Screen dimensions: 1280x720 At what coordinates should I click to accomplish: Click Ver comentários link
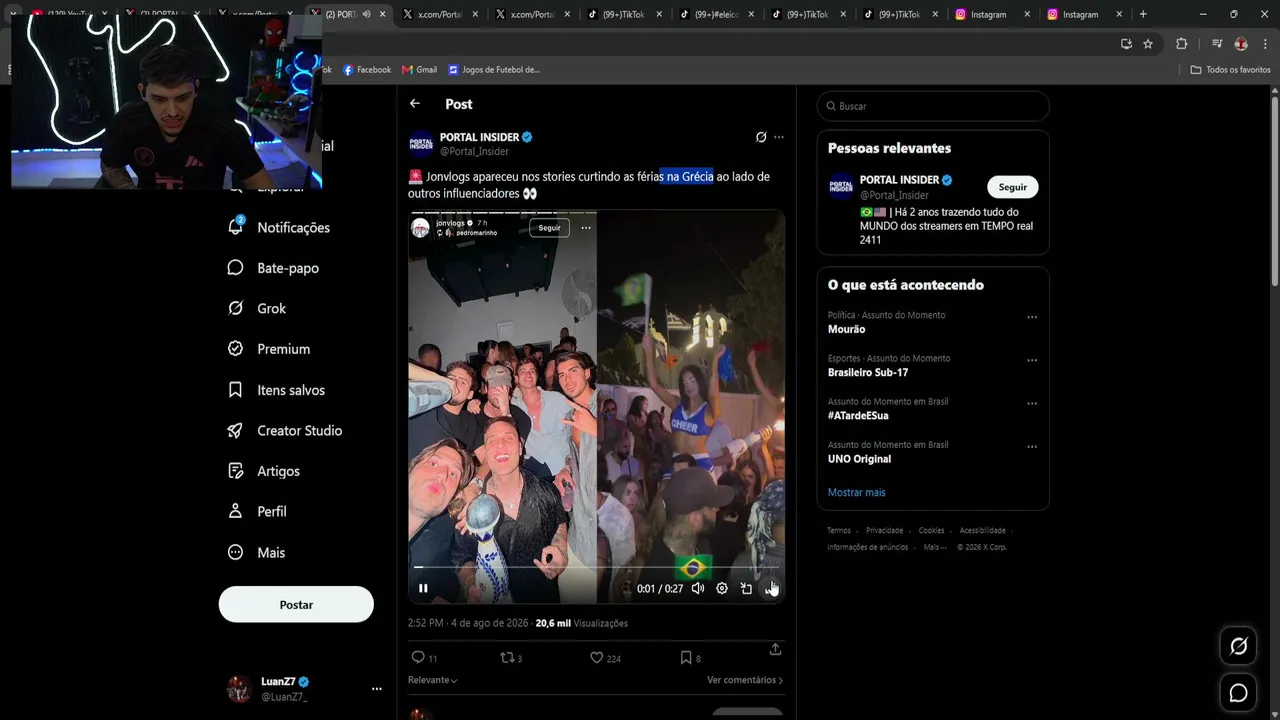745,680
